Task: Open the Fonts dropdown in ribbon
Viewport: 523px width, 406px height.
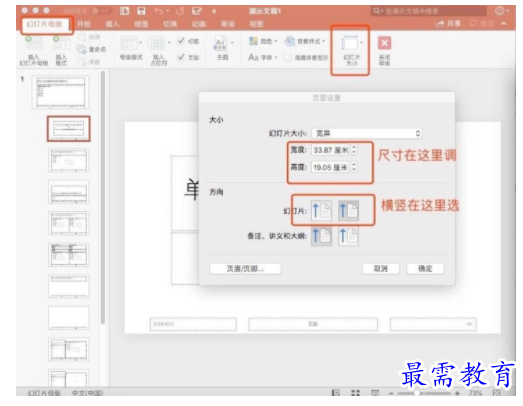Action: coord(263,57)
